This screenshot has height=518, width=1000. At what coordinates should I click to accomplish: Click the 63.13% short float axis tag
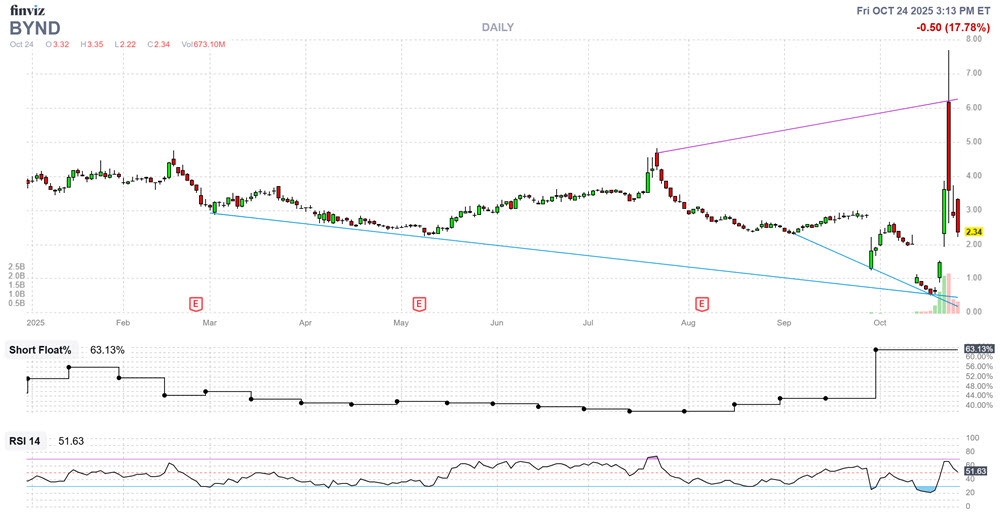click(979, 349)
